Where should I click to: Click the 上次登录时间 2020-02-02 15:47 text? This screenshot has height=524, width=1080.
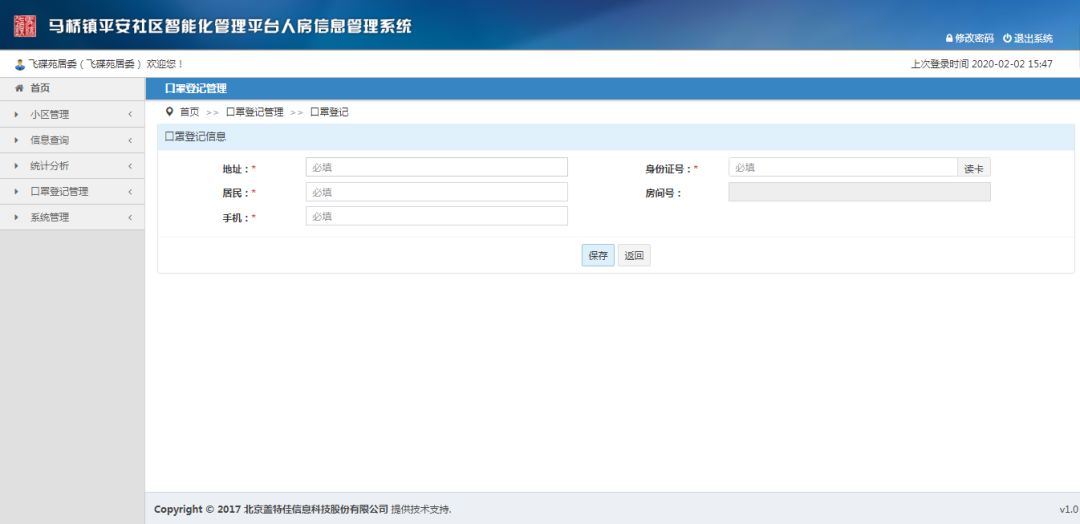pos(982,64)
